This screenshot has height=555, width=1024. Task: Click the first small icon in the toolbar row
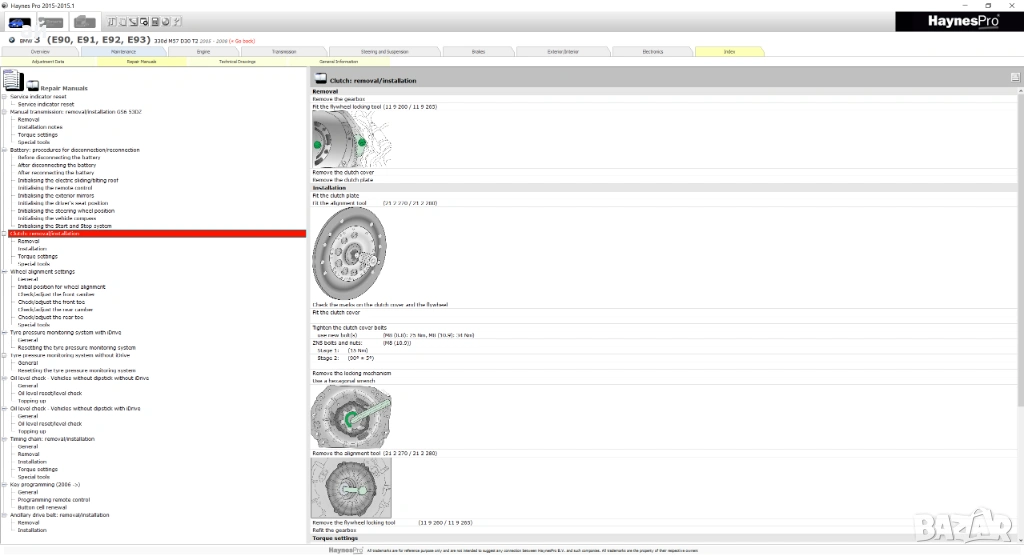110,21
